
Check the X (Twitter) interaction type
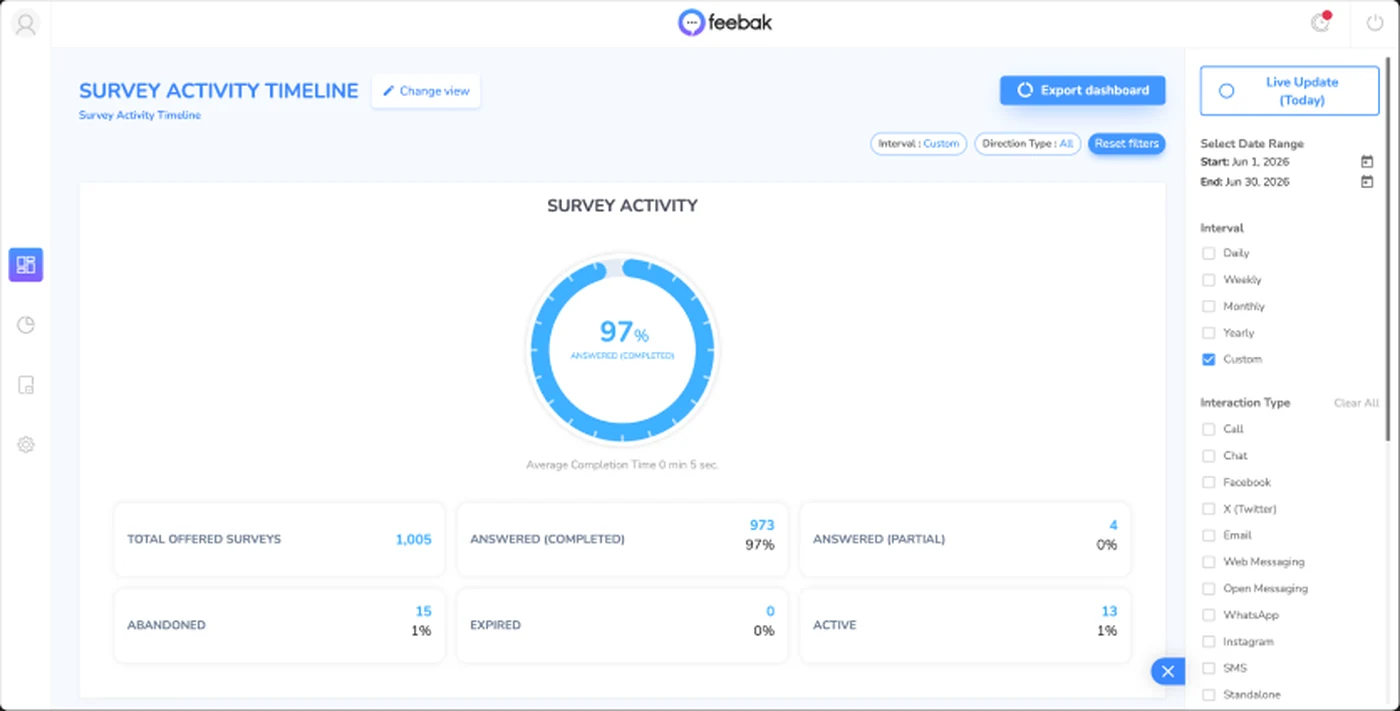tap(1209, 509)
